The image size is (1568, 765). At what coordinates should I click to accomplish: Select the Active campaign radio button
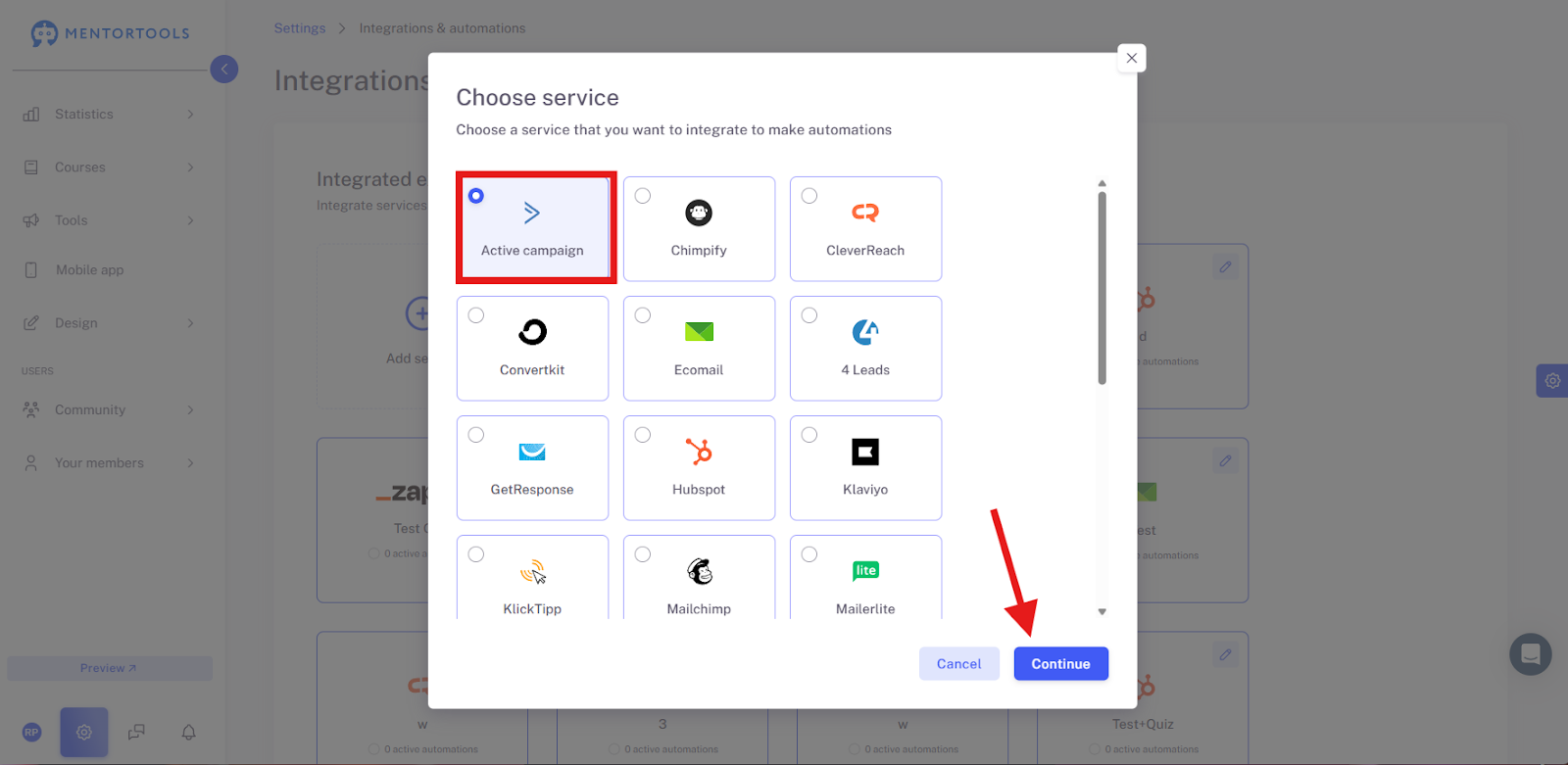tap(476, 196)
